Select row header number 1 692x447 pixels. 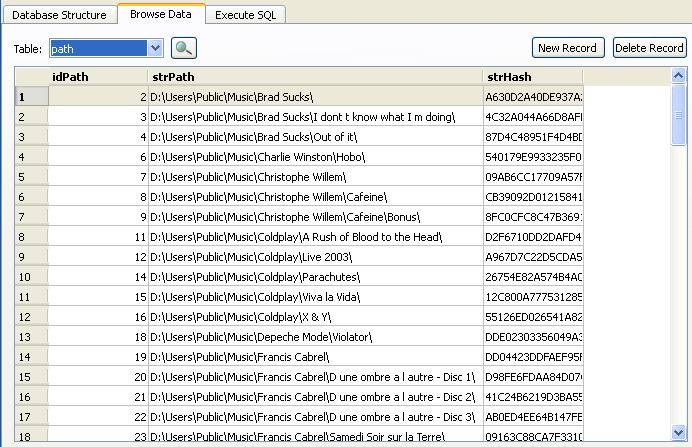click(31, 97)
